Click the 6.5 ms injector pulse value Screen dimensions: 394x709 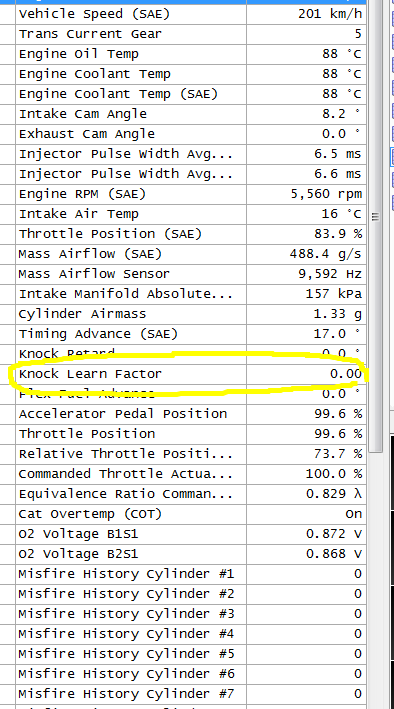pyautogui.click(x=337, y=154)
